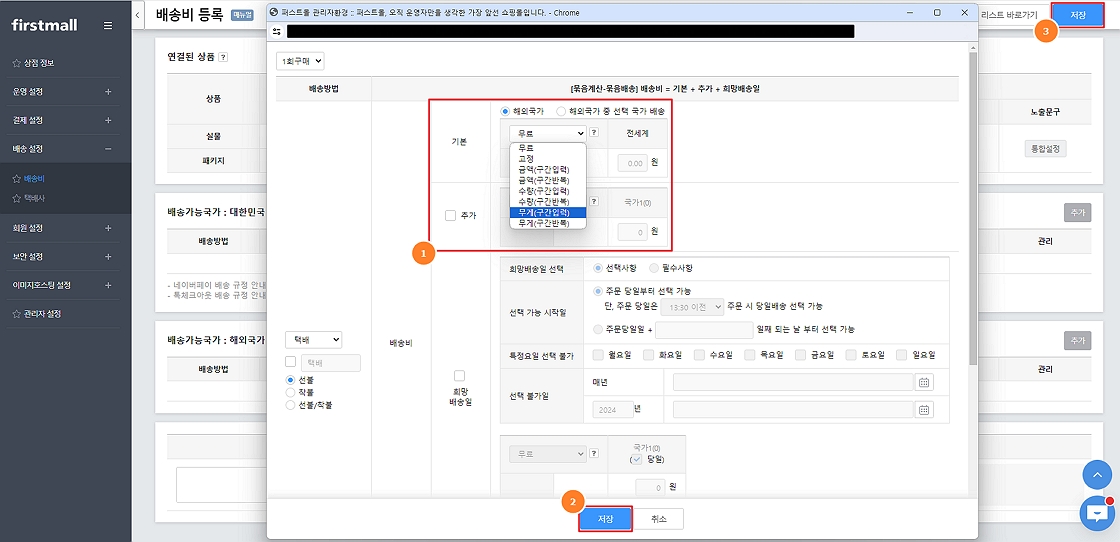Open calendar picker for 매년 row
Screen dimensions: 1120x542
[x=924, y=382]
